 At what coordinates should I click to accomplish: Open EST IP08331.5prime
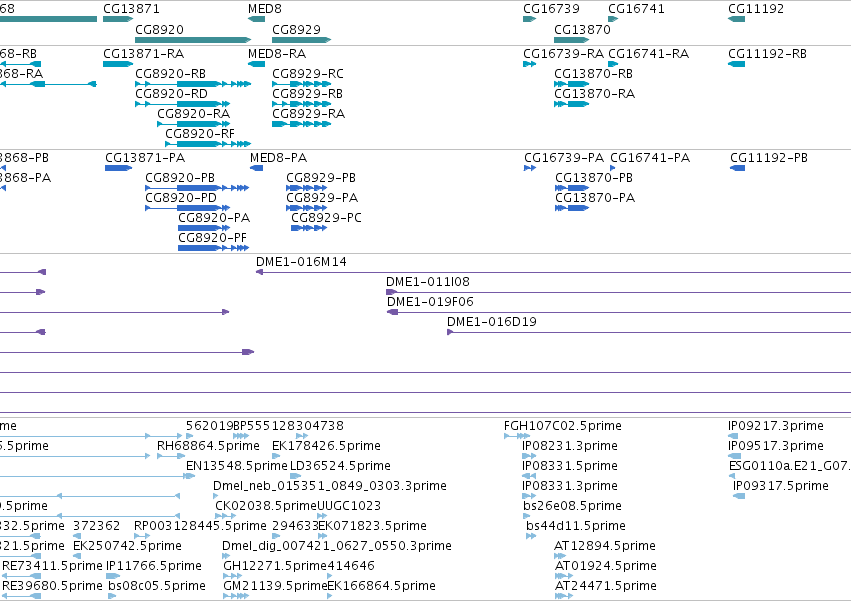pos(570,466)
